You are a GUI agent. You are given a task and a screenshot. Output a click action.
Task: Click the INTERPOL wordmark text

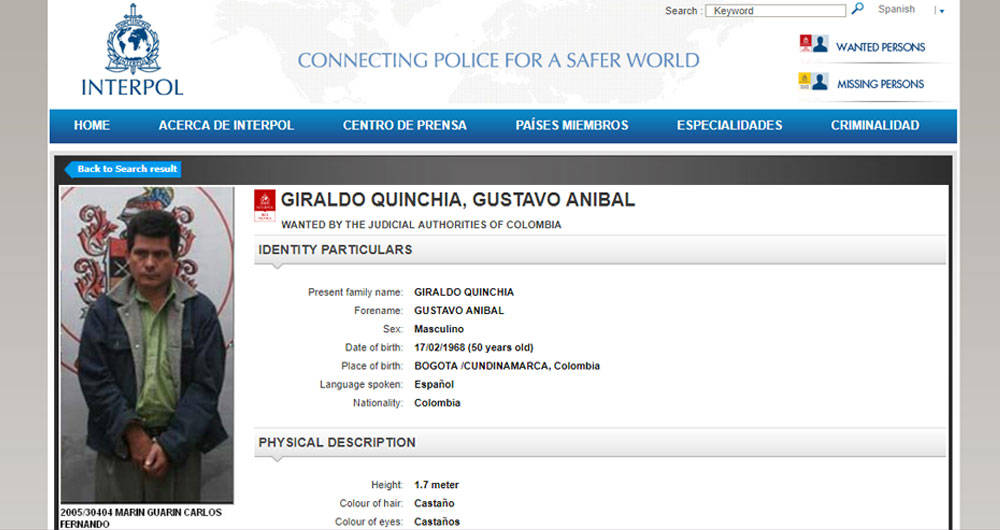click(132, 87)
